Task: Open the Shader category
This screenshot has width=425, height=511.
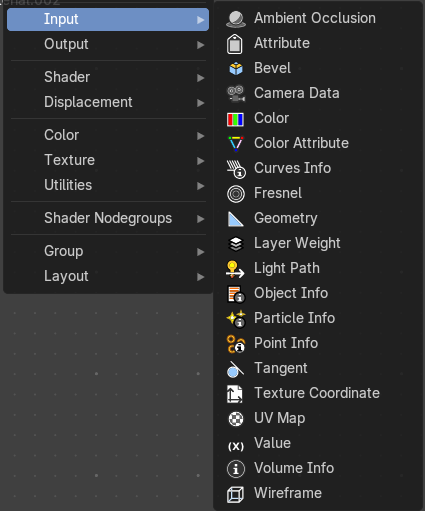Action: click(108, 77)
